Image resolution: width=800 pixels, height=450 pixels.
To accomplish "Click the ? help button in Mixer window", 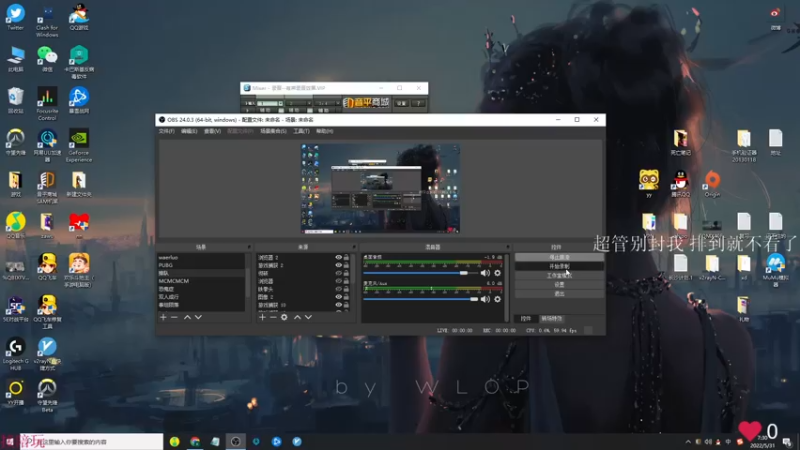I will pos(418,104).
